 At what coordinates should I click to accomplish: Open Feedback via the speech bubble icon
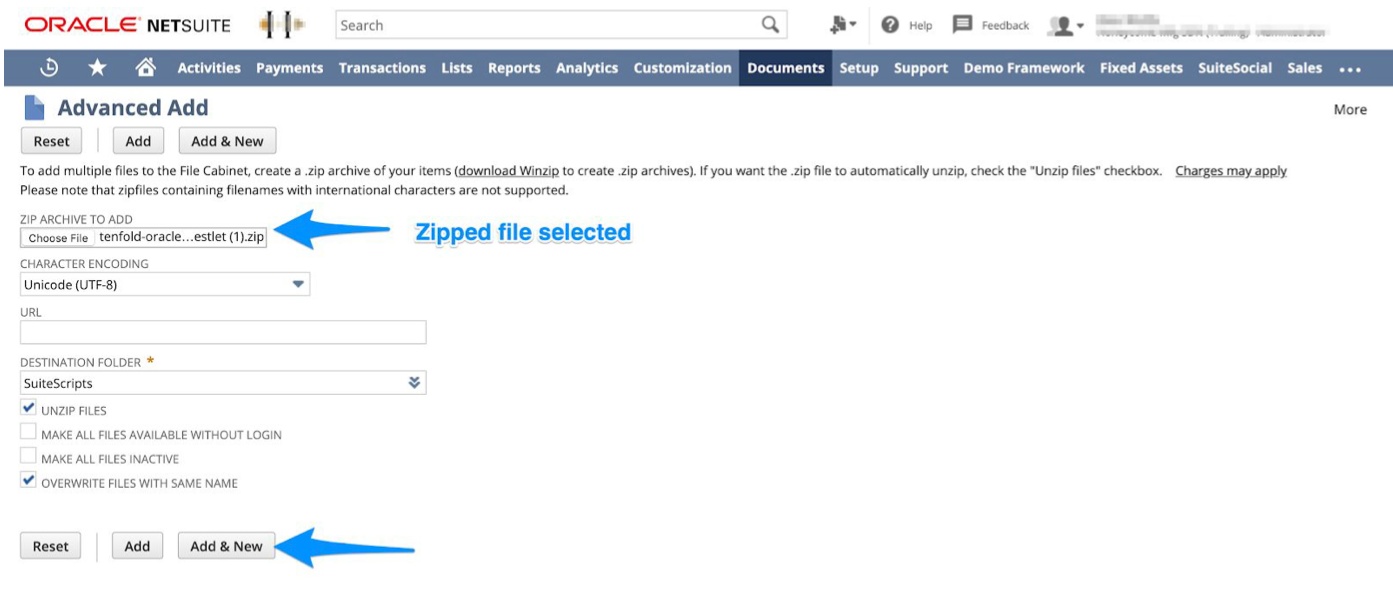coord(962,24)
